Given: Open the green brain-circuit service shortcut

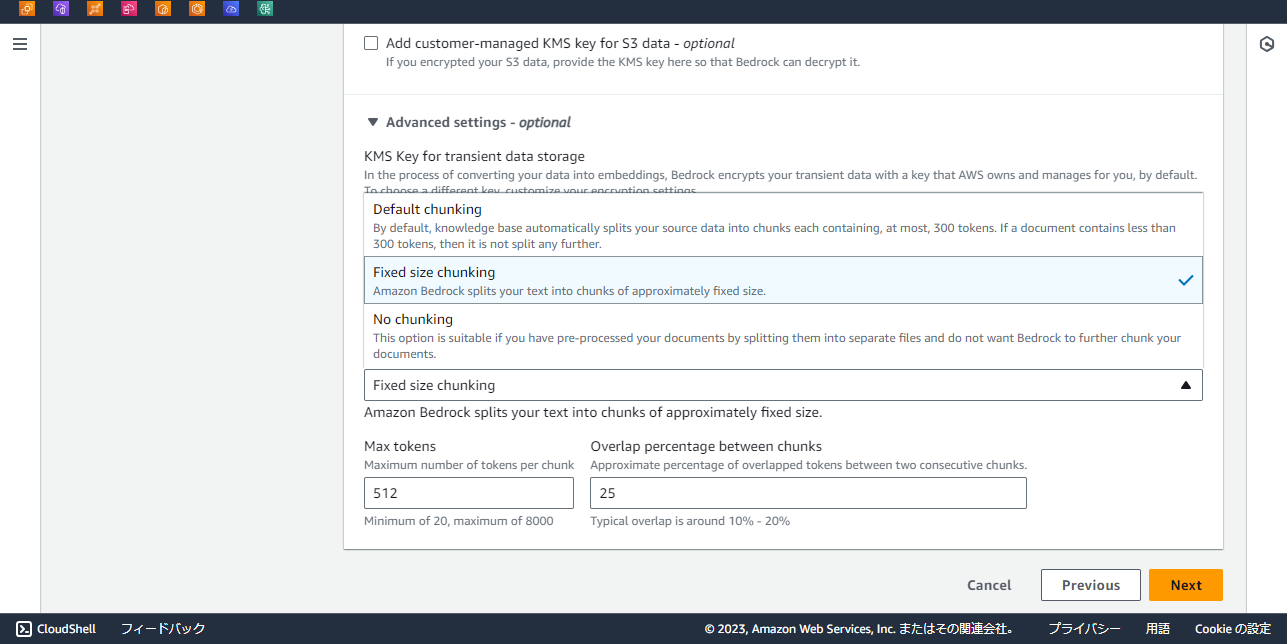Looking at the screenshot, I should pos(265,9).
